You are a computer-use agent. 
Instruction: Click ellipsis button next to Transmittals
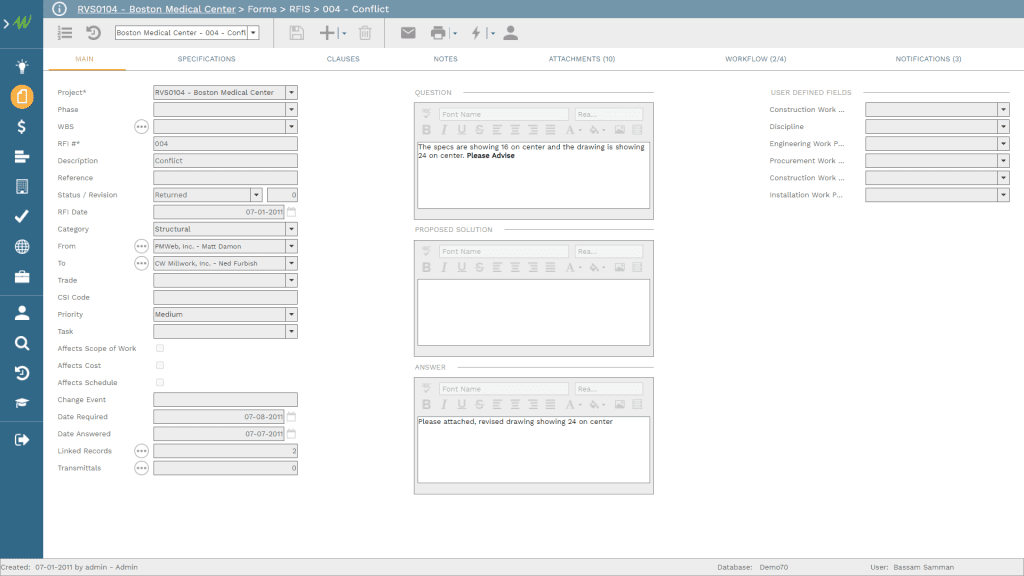pos(141,468)
